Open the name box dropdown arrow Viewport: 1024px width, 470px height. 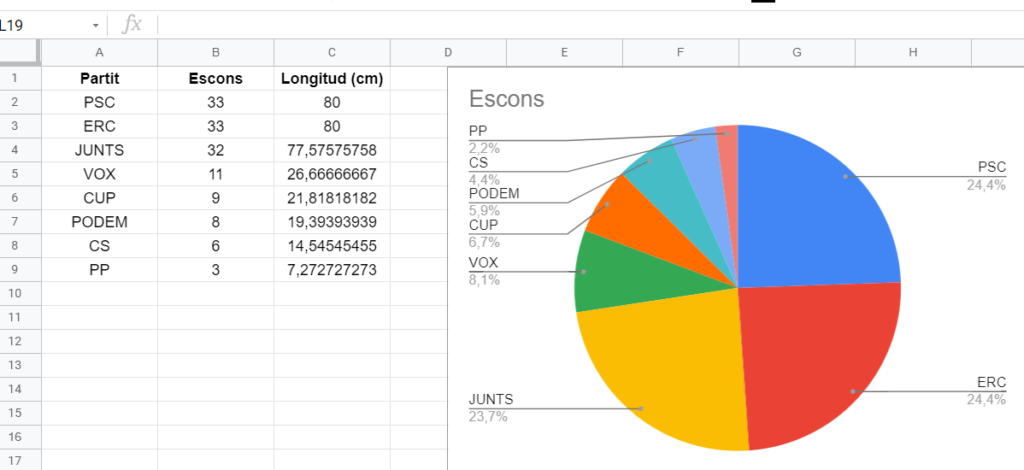point(96,25)
